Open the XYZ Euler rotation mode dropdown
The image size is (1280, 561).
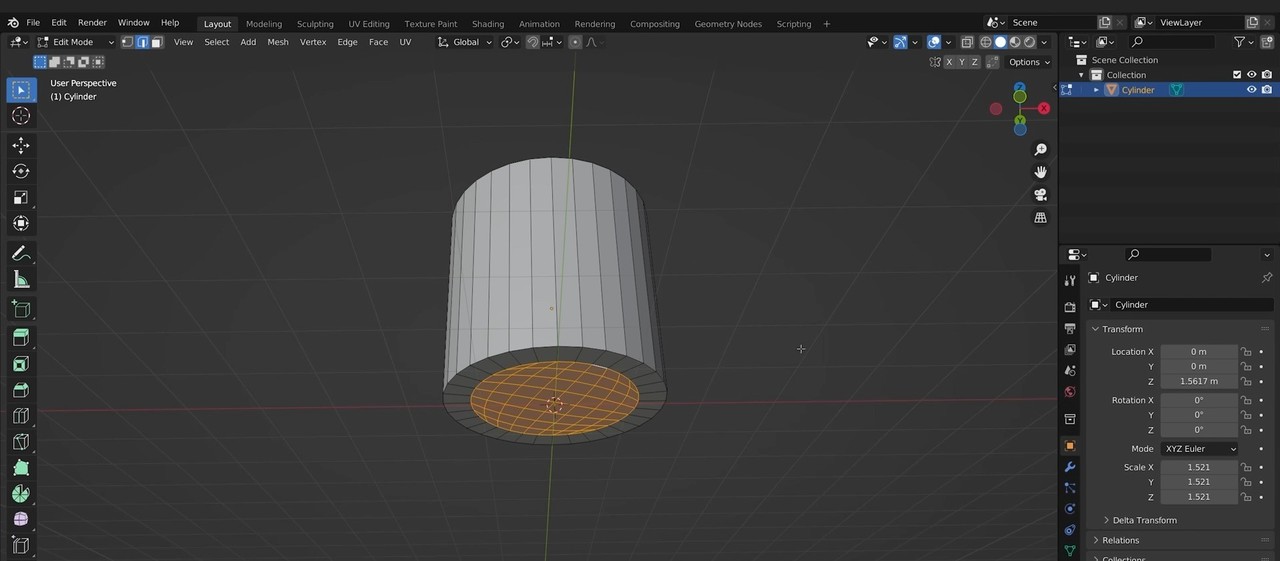1199,449
